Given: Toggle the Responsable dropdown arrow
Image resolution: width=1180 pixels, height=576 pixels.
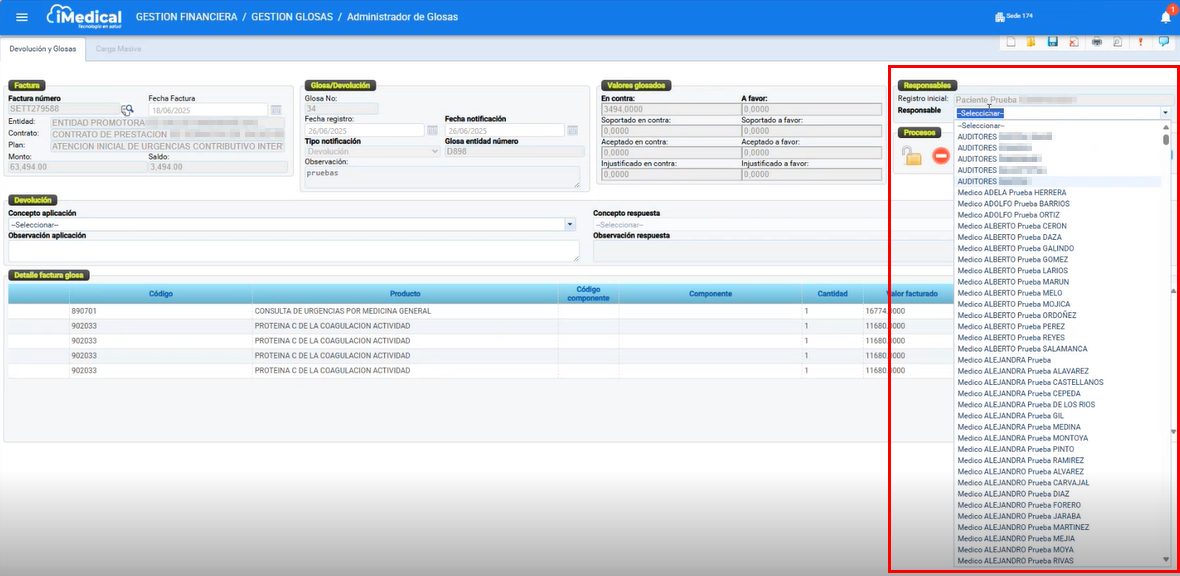Looking at the screenshot, I should [1165, 114].
